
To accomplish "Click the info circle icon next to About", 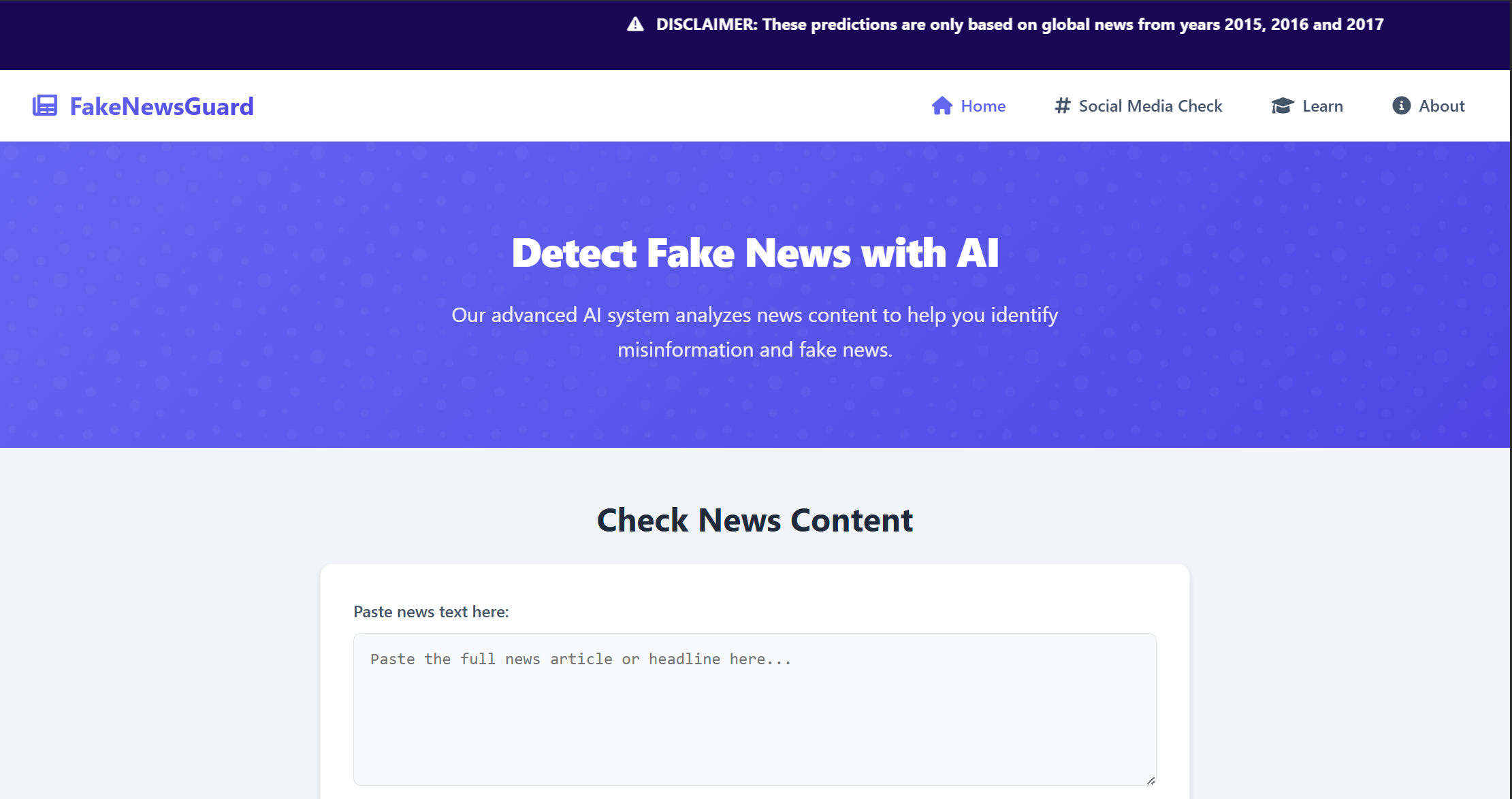I will pos(1401,105).
